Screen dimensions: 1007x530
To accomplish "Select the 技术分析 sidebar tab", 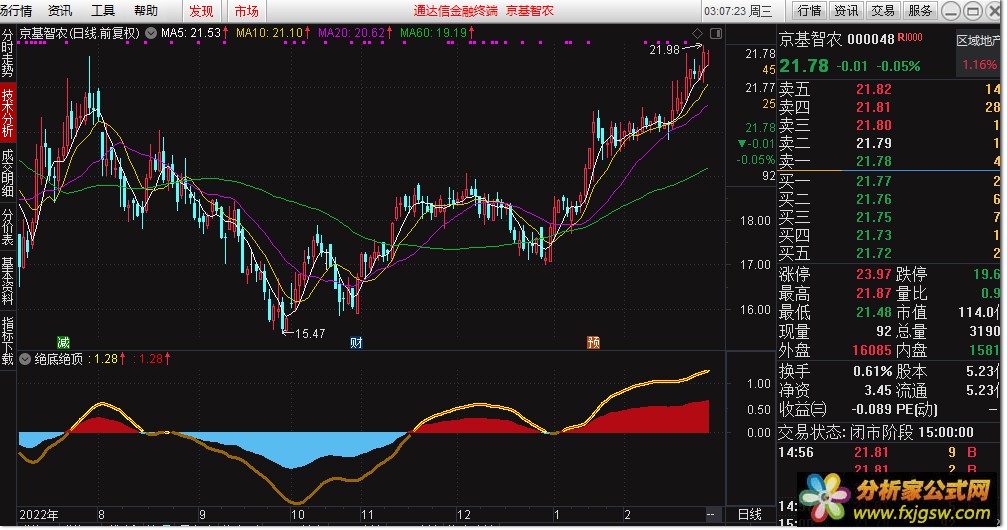I will point(7,112).
